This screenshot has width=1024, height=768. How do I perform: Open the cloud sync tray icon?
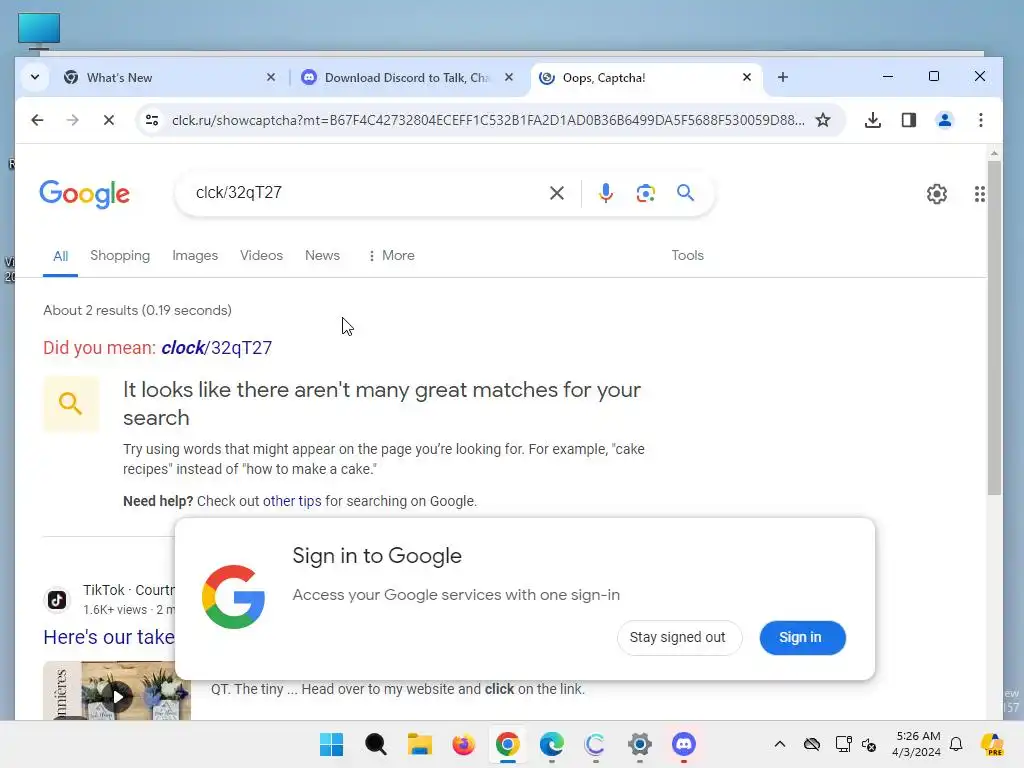coord(812,744)
